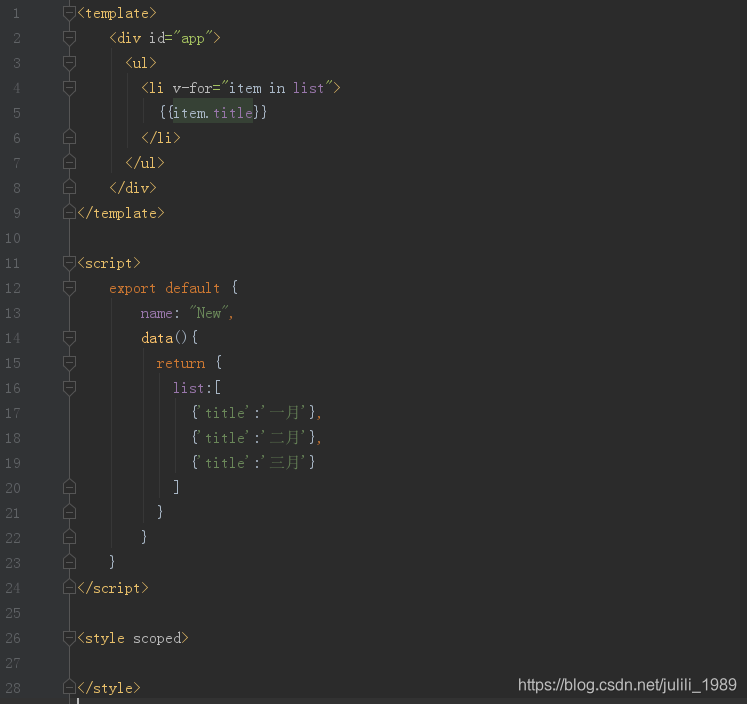747x704 pixels.
Task: Click the 'default' keyword
Action: point(192,289)
